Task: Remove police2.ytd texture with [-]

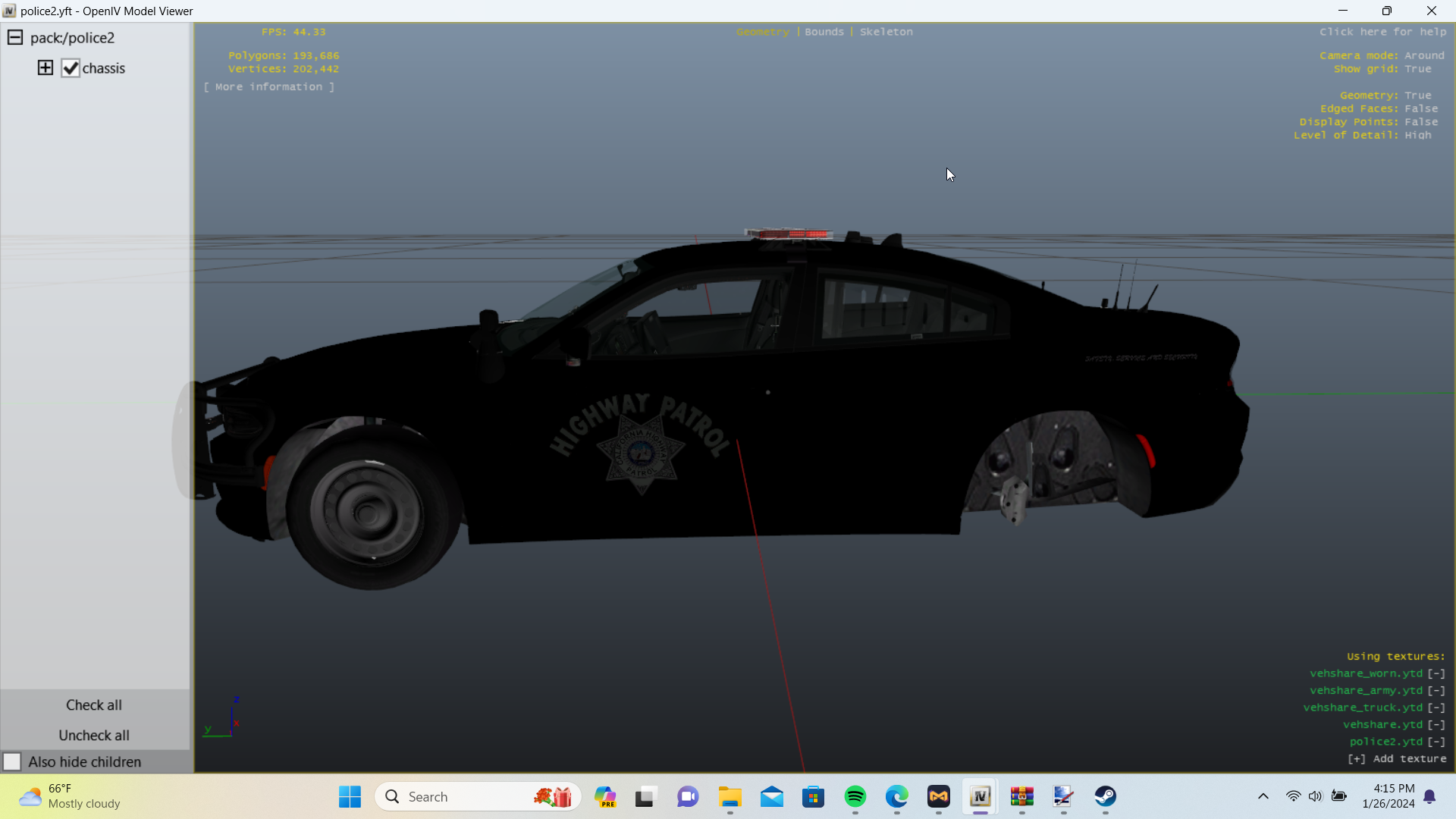Action: pos(1436,742)
